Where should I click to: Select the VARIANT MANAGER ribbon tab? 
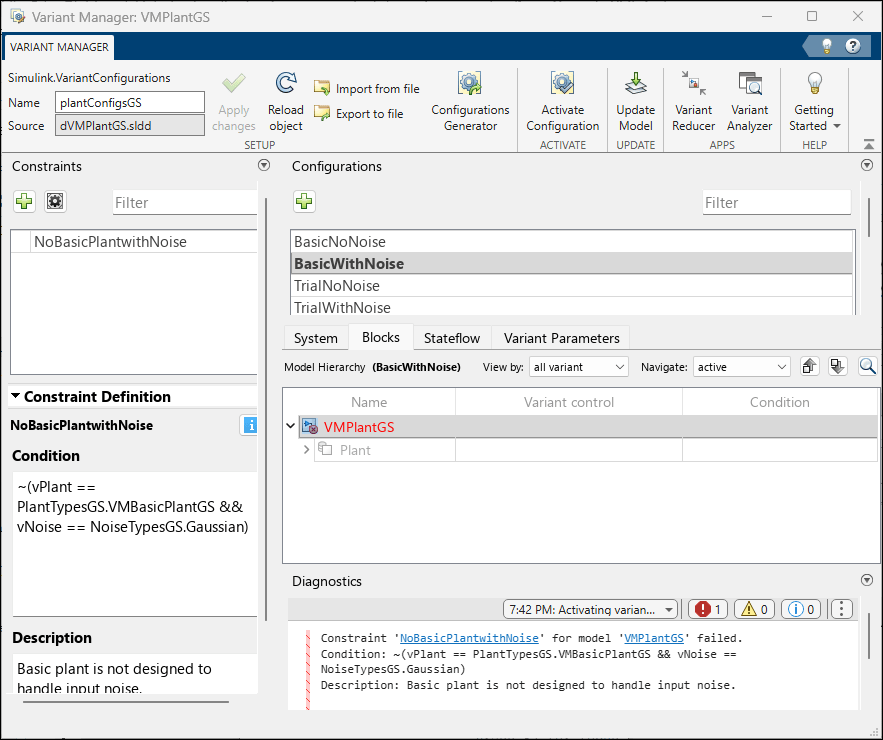click(59, 47)
